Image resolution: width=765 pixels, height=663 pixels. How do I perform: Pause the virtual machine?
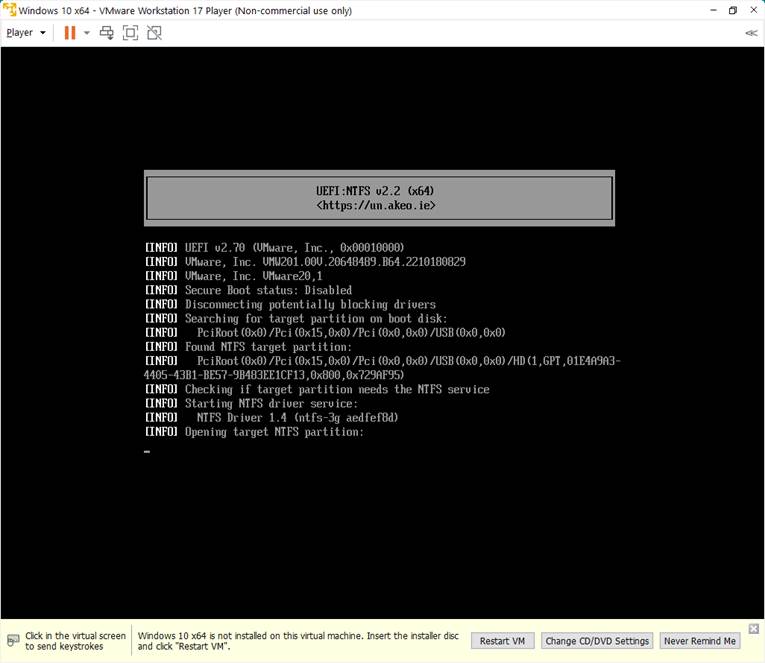coord(70,32)
